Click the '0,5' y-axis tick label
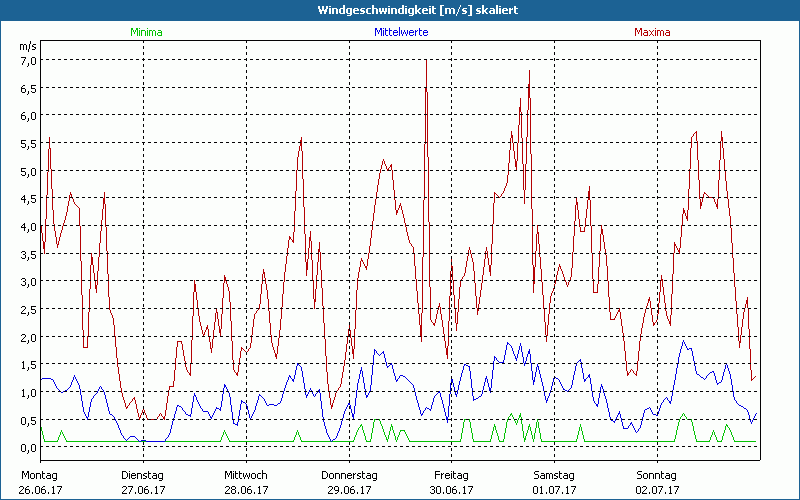Screen dimensions: 800x500 (x=28, y=420)
